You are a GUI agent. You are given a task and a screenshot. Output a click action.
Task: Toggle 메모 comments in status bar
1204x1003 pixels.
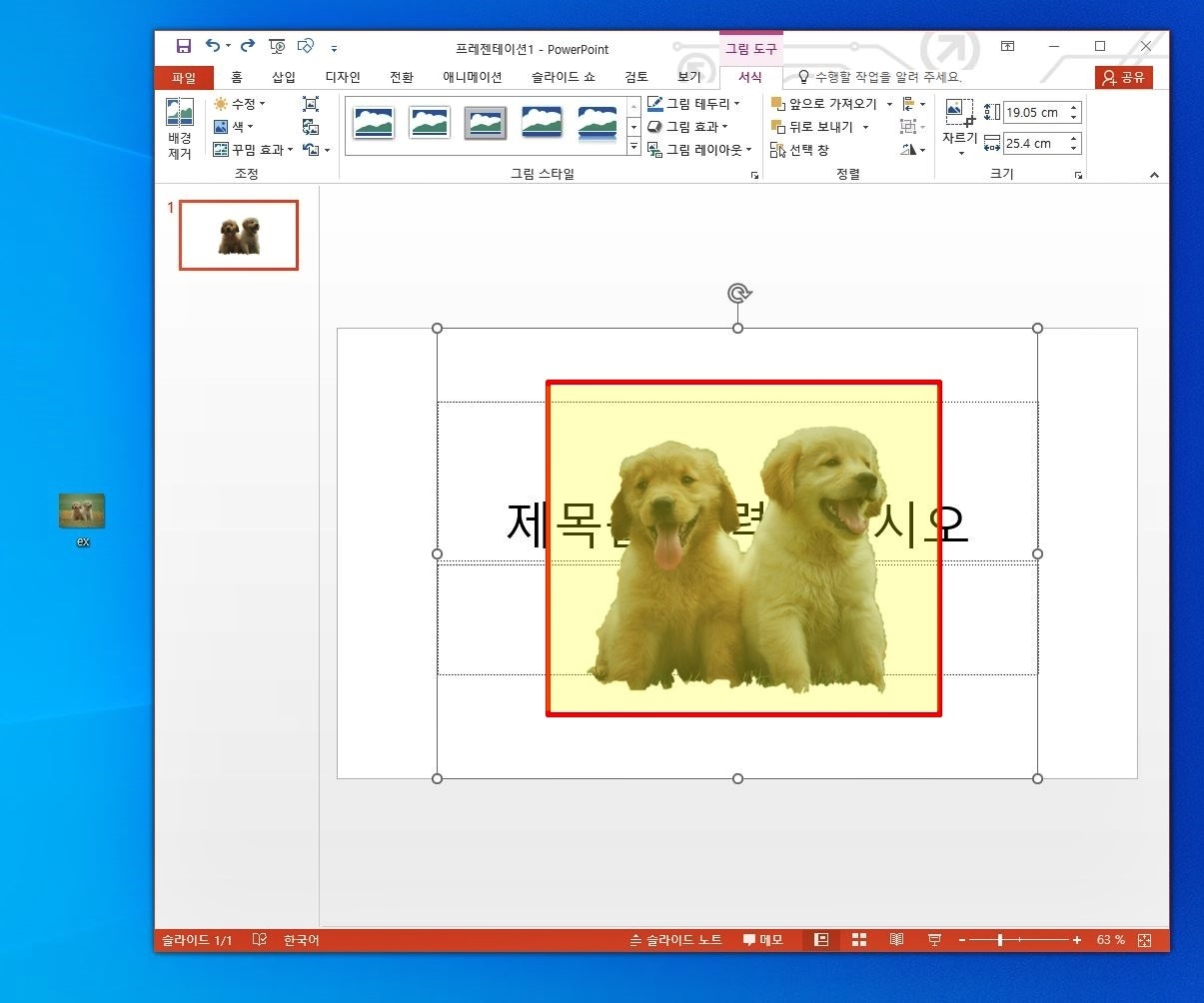point(763,940)
